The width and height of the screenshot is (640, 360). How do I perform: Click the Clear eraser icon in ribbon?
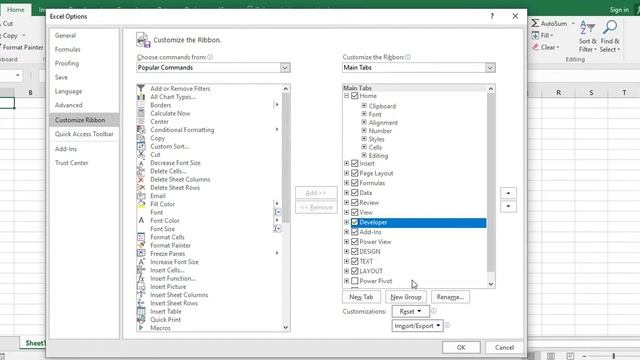pos(535,47)
